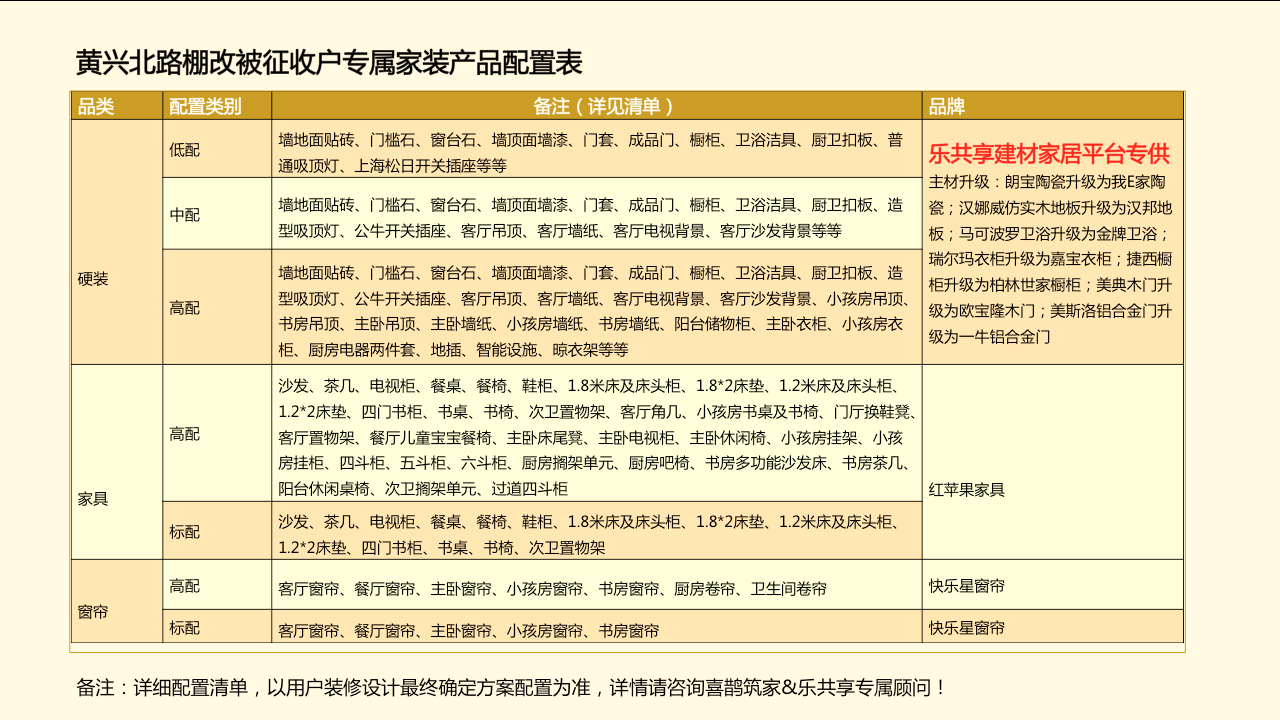Click the 高配 cell in the 硬装 section
1280x720 pixels.
click(185, 308)
